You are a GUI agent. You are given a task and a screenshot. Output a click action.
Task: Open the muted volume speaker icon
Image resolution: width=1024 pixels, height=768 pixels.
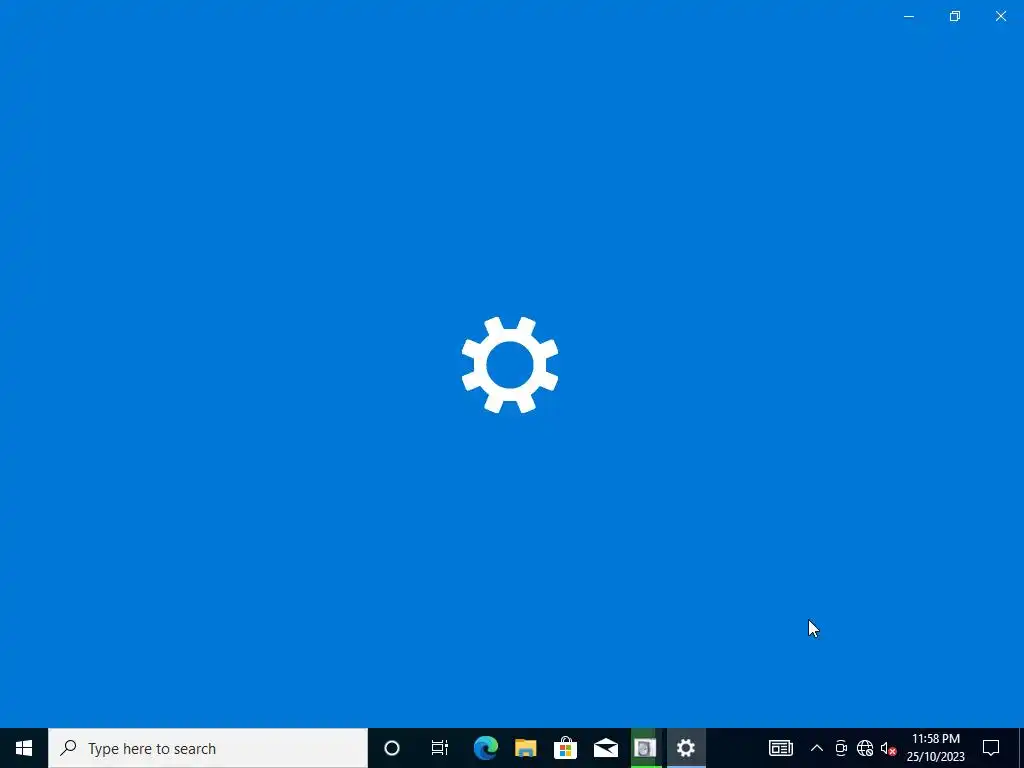(x=888, y=748)
